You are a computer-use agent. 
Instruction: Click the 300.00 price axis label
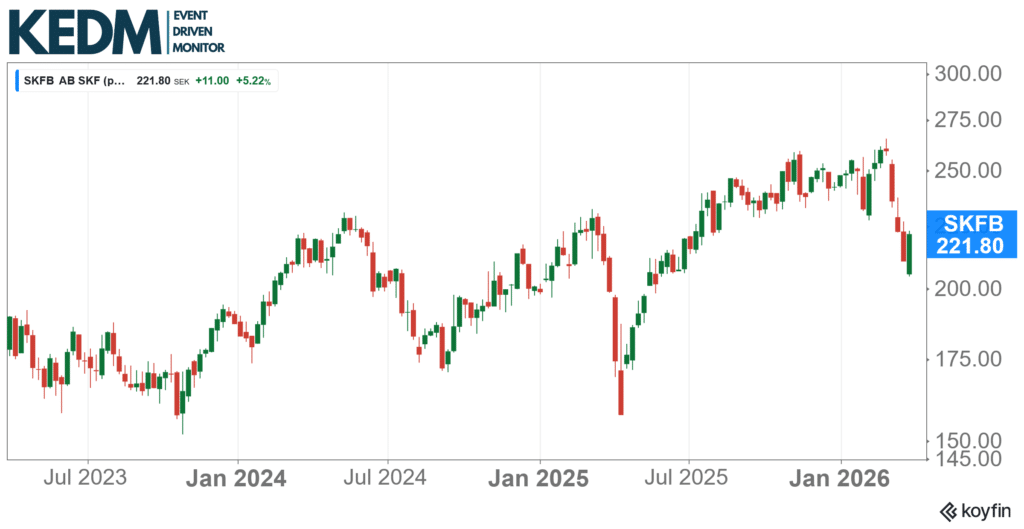[966, 74]
